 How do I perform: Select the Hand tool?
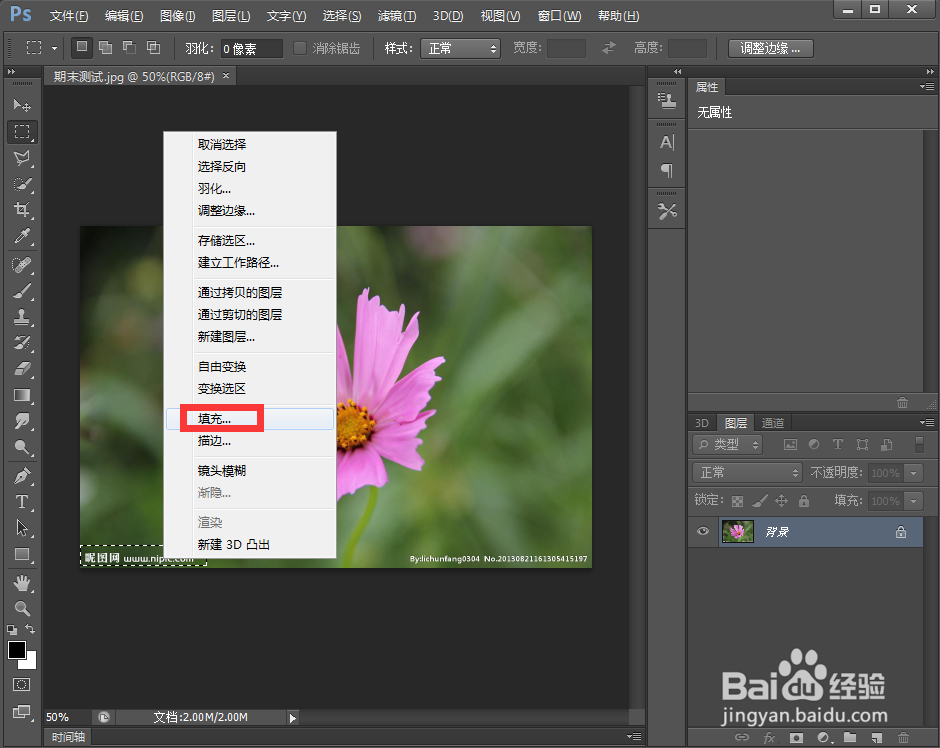[23, 583]
